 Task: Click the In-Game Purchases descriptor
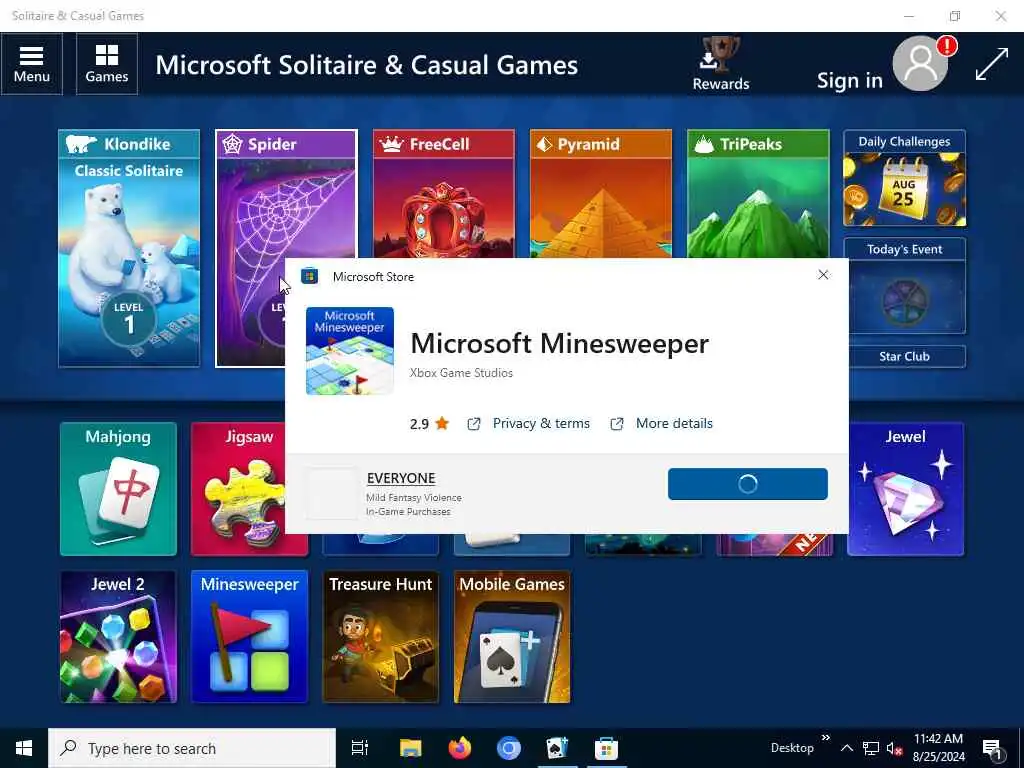click(408, 512)
